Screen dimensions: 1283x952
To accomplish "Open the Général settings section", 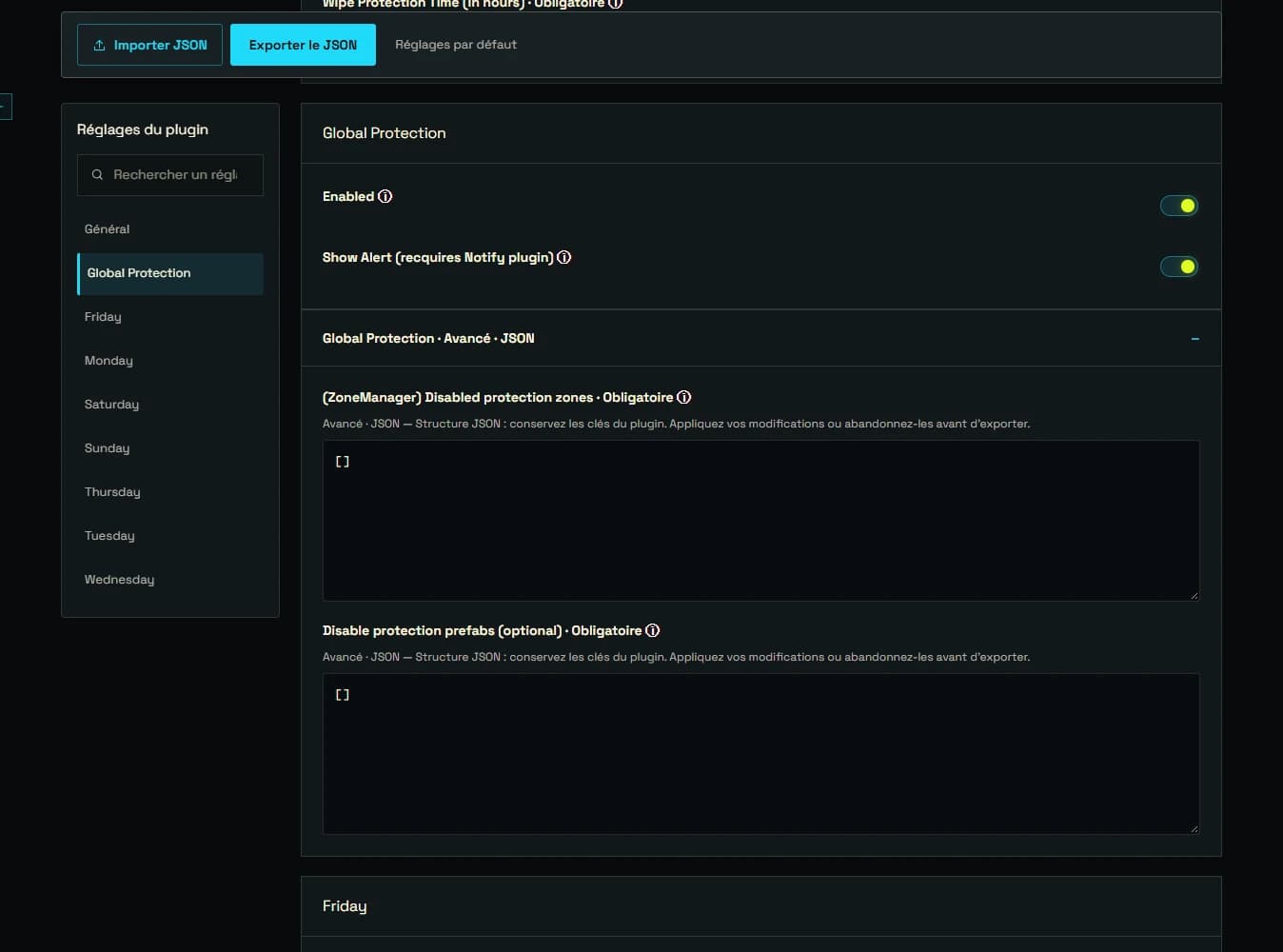I will click(x=169, y=229).
